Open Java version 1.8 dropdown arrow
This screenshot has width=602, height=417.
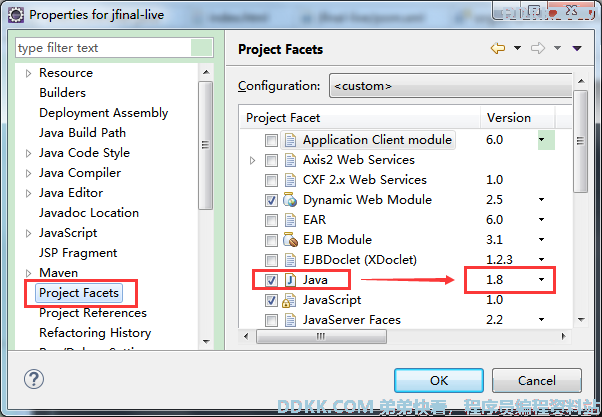click(541, 280)
